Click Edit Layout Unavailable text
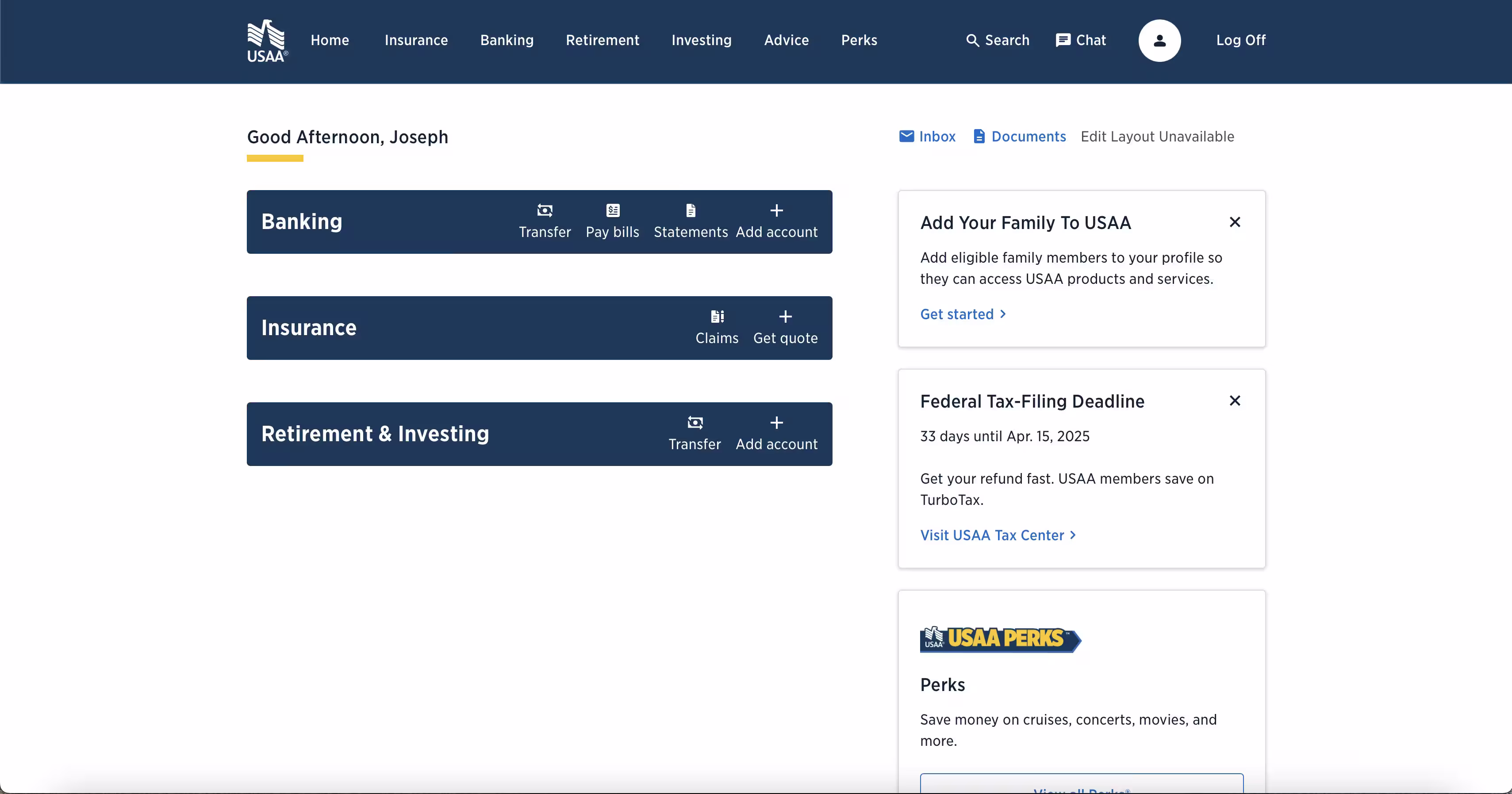 (1158, 137)
